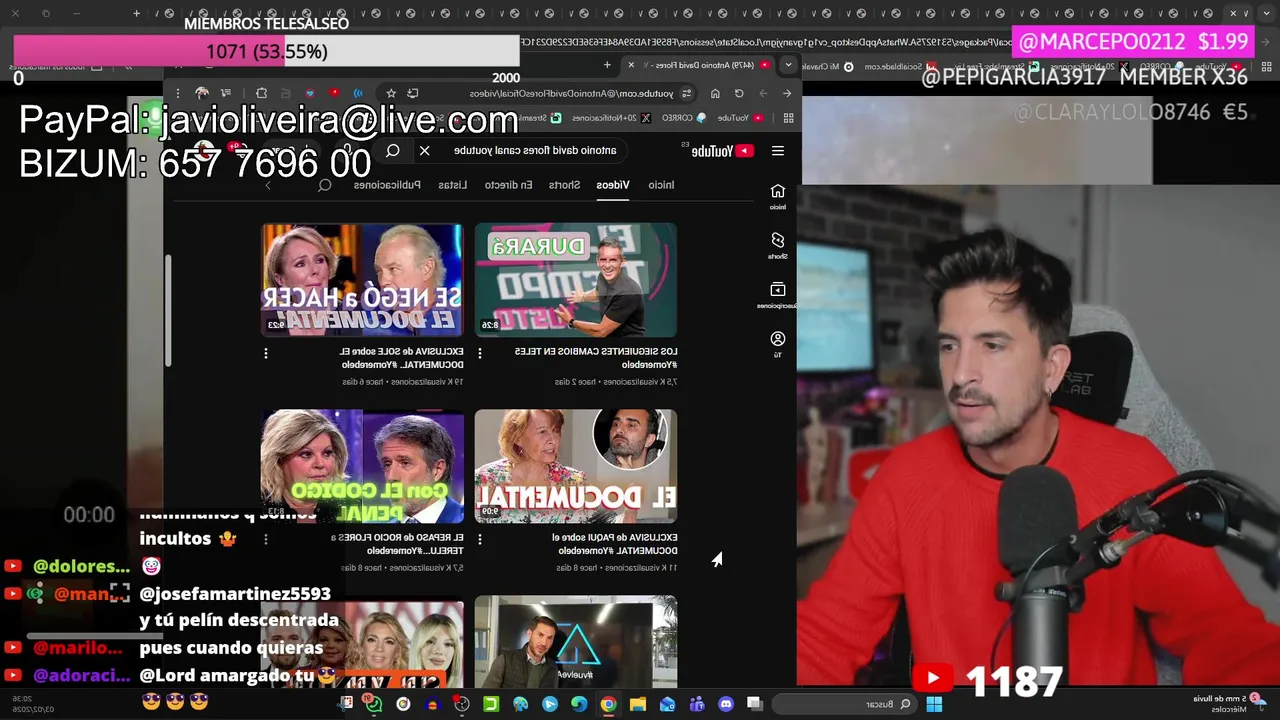Open Chrome from the taskbar
Viewport: 1280px width, 720px height.
click(608, 704)
